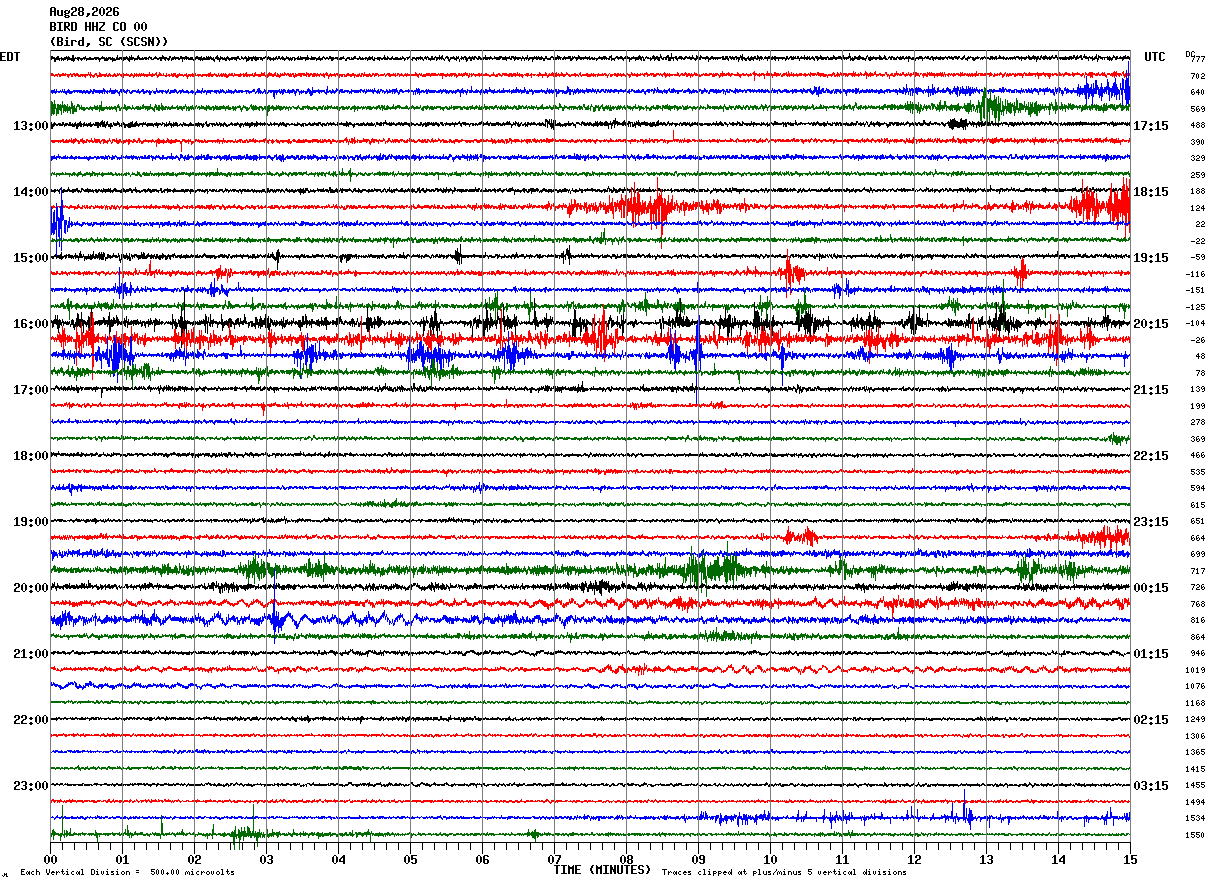Click the TIME (MINUTES) axis title
Screen dimensions: 1210x886
coord(602,870)
